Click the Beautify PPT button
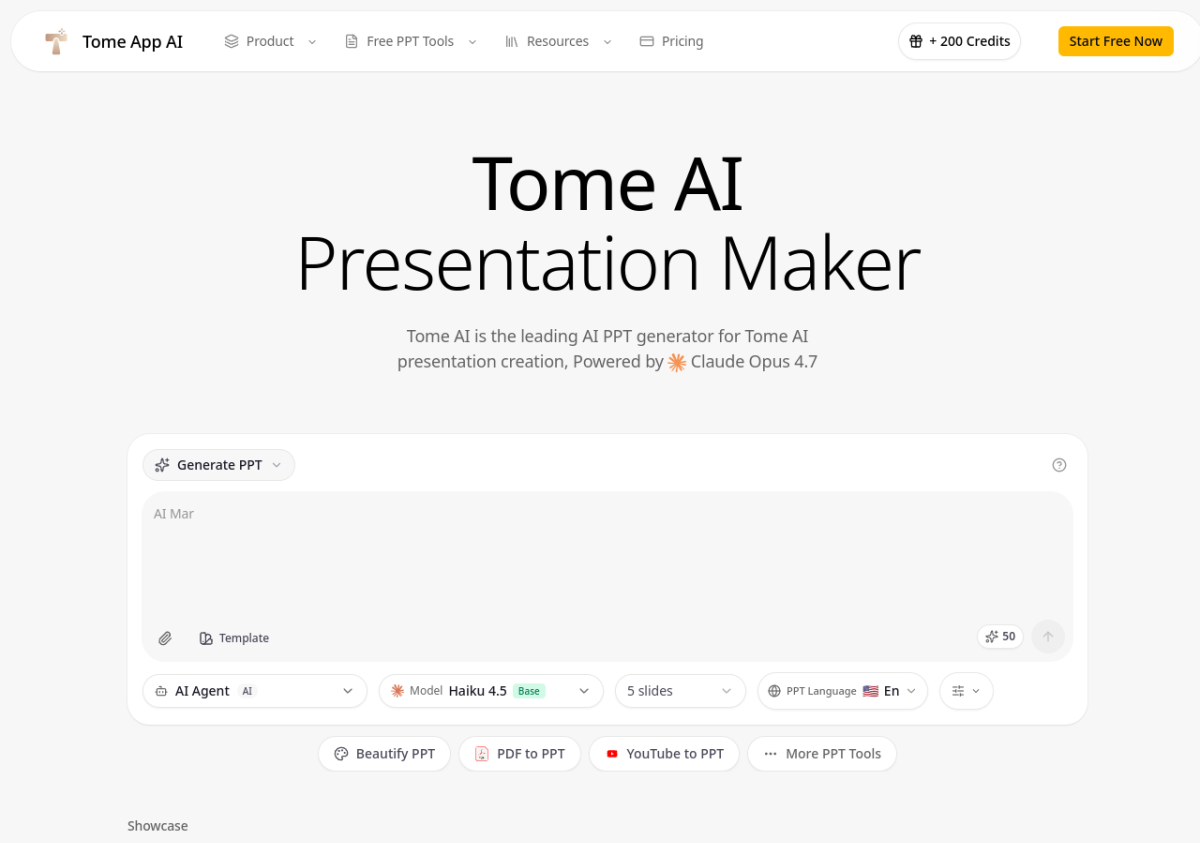 click(x=384, y=754)
